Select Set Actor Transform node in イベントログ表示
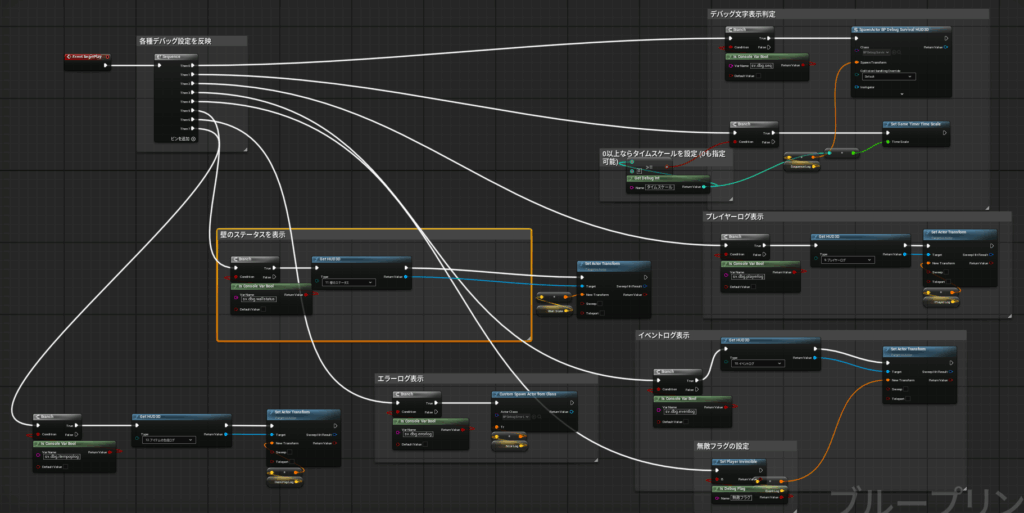Viewport: 1024px width, 513px height. tap(920, 350)
